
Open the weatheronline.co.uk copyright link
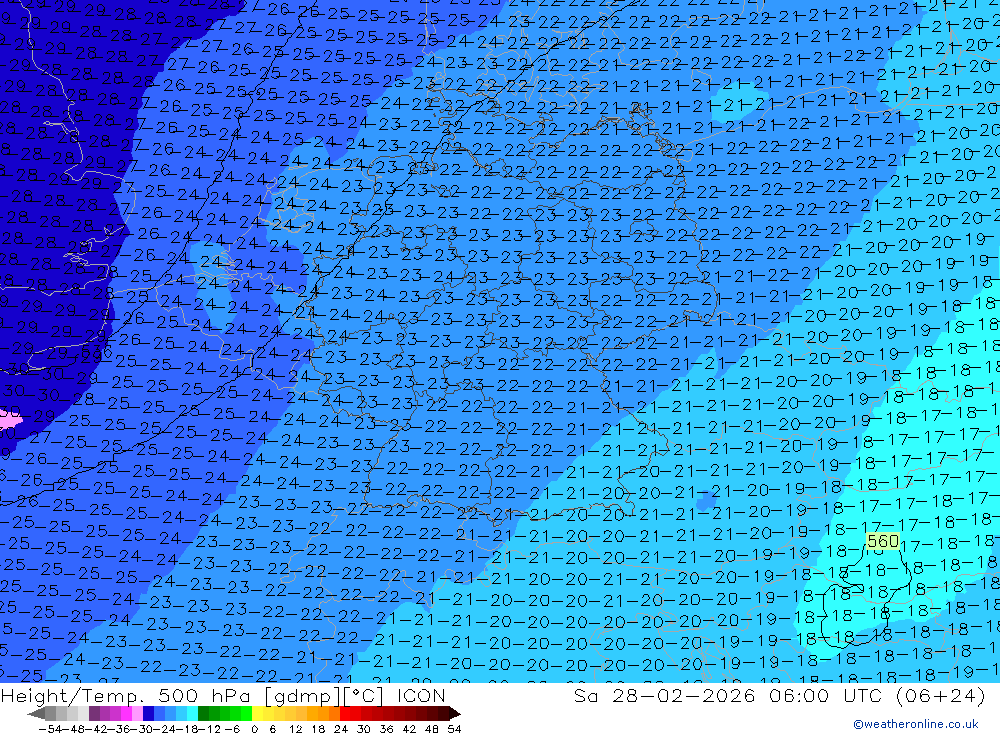tap(916, 723)
